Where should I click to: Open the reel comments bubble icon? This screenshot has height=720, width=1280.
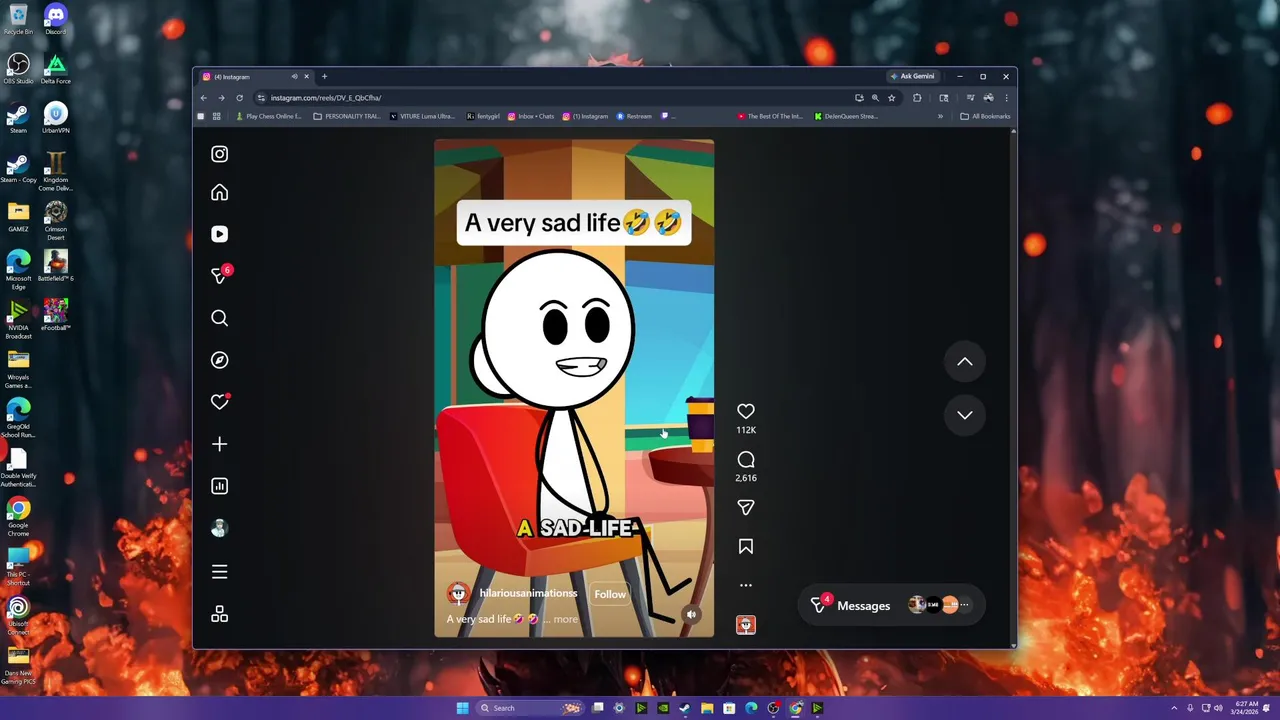(746, 459)
